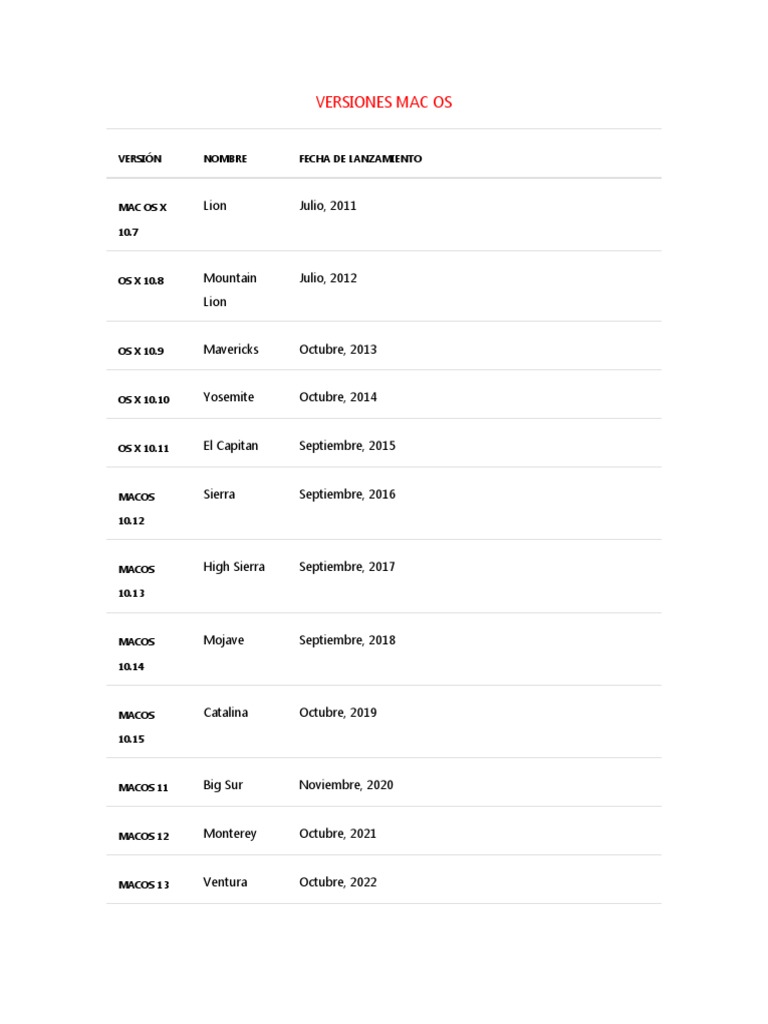The width and height of the screenshot is (768, 1024).
Task: Click the 'El Capitan' name text
Action: [231, 446]
